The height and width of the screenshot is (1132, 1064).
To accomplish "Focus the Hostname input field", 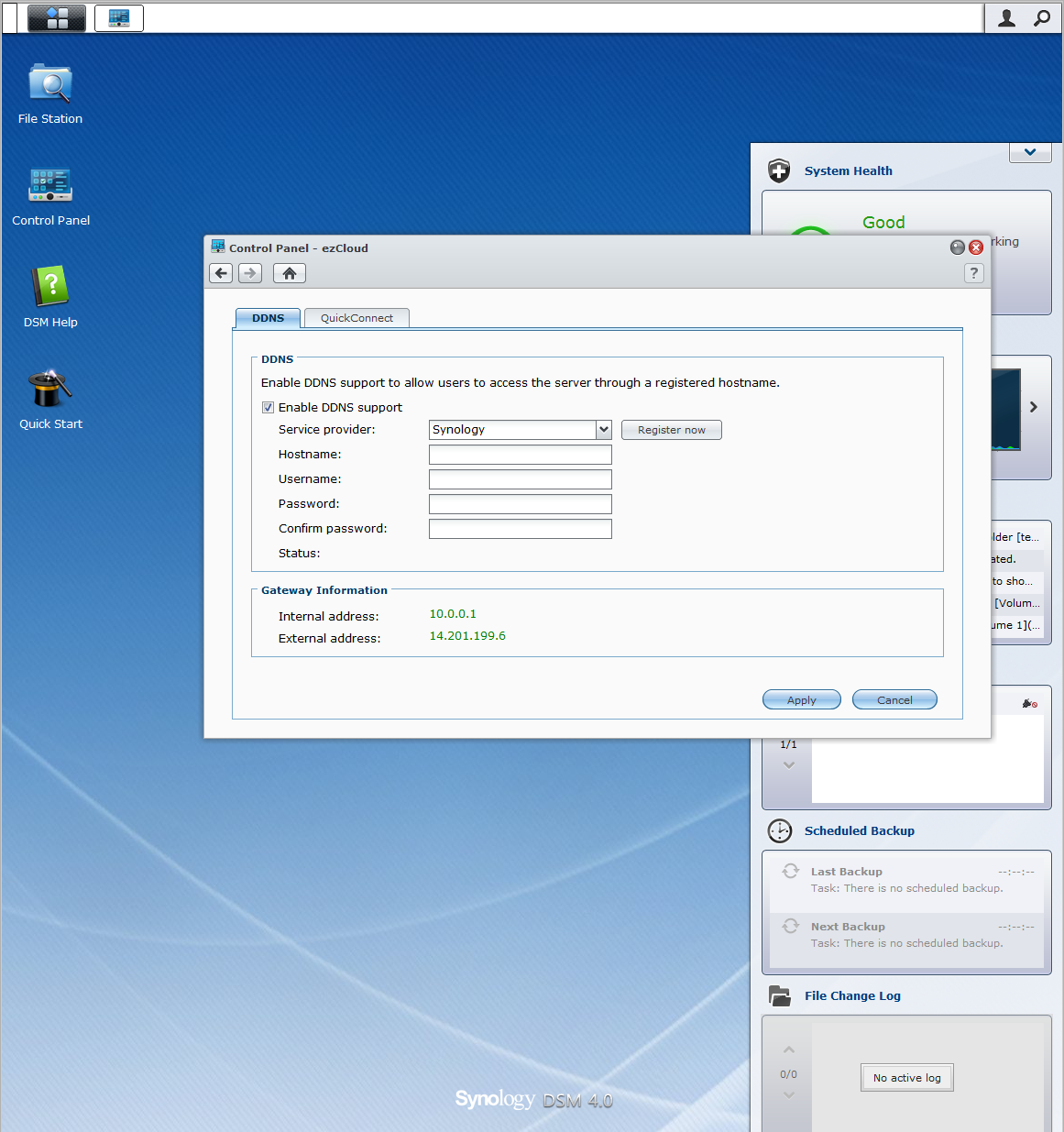I will click(x=521, y=455).
